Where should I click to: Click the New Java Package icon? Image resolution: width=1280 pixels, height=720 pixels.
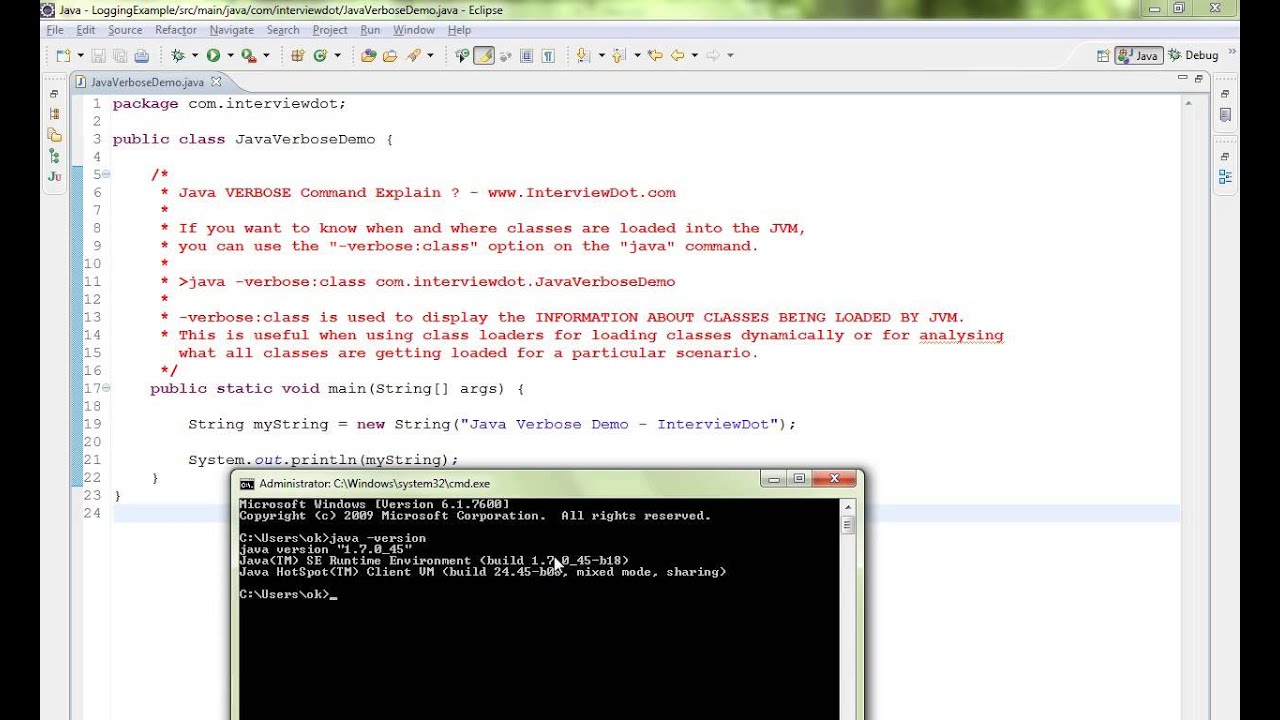coord(297,56)
